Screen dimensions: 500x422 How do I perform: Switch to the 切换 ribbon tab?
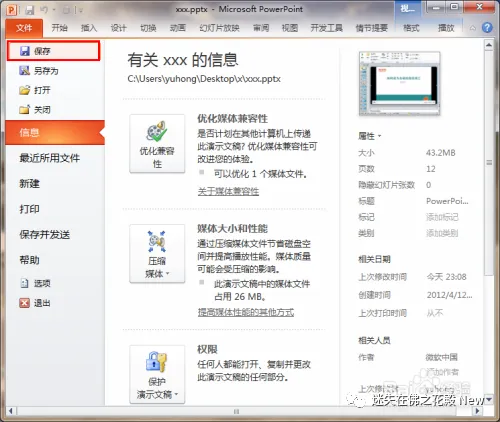coord(148,28)
